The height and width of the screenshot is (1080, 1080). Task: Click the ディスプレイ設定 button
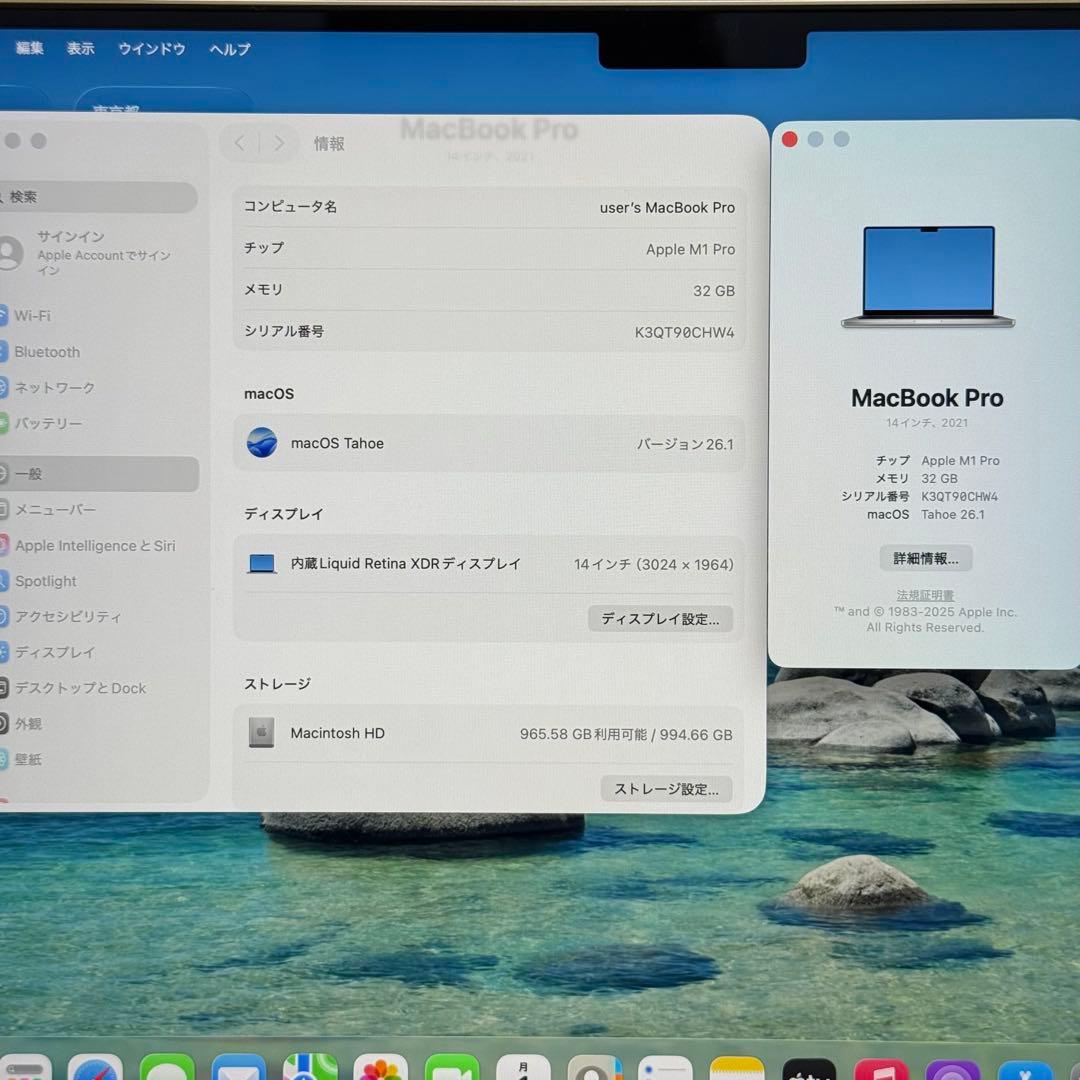coord(660,619)
